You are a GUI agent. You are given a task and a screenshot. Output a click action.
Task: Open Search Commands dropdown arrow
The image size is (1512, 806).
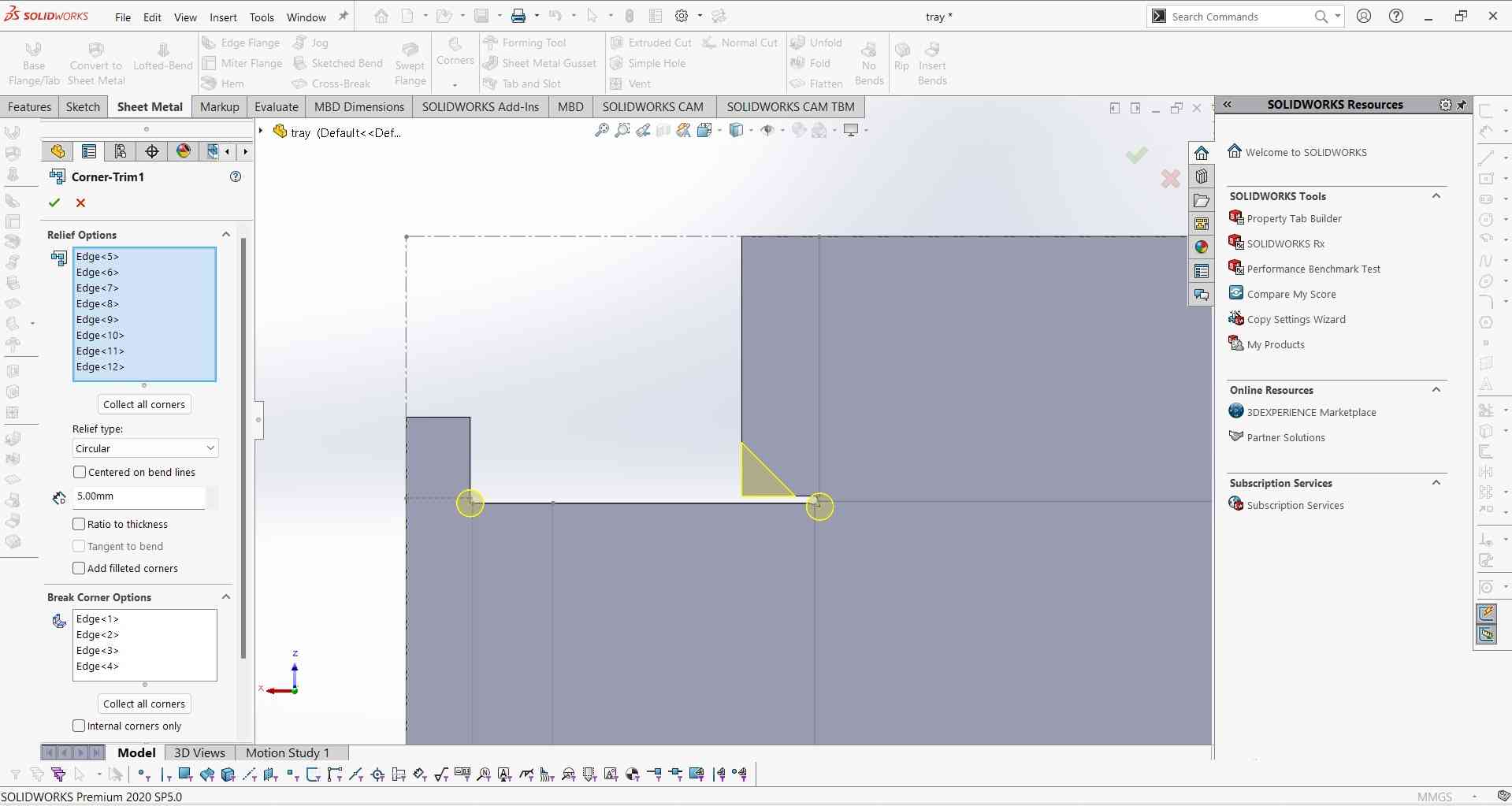[1338, 16]
